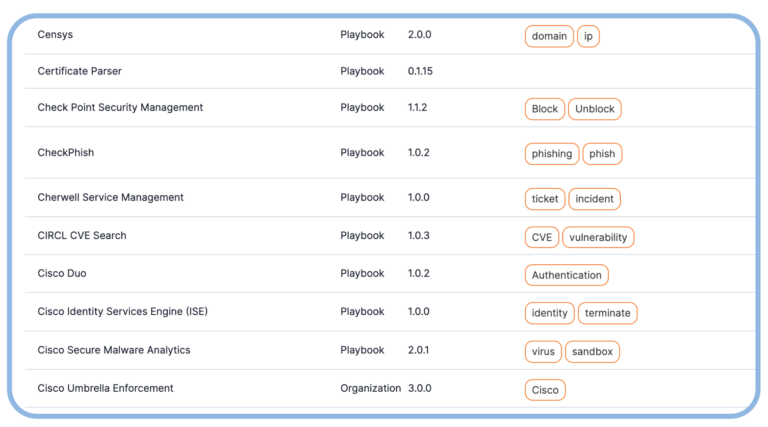Screen dimensions: 768x427
Task: Select the identity tag
Action: click(x=550, y=313)
